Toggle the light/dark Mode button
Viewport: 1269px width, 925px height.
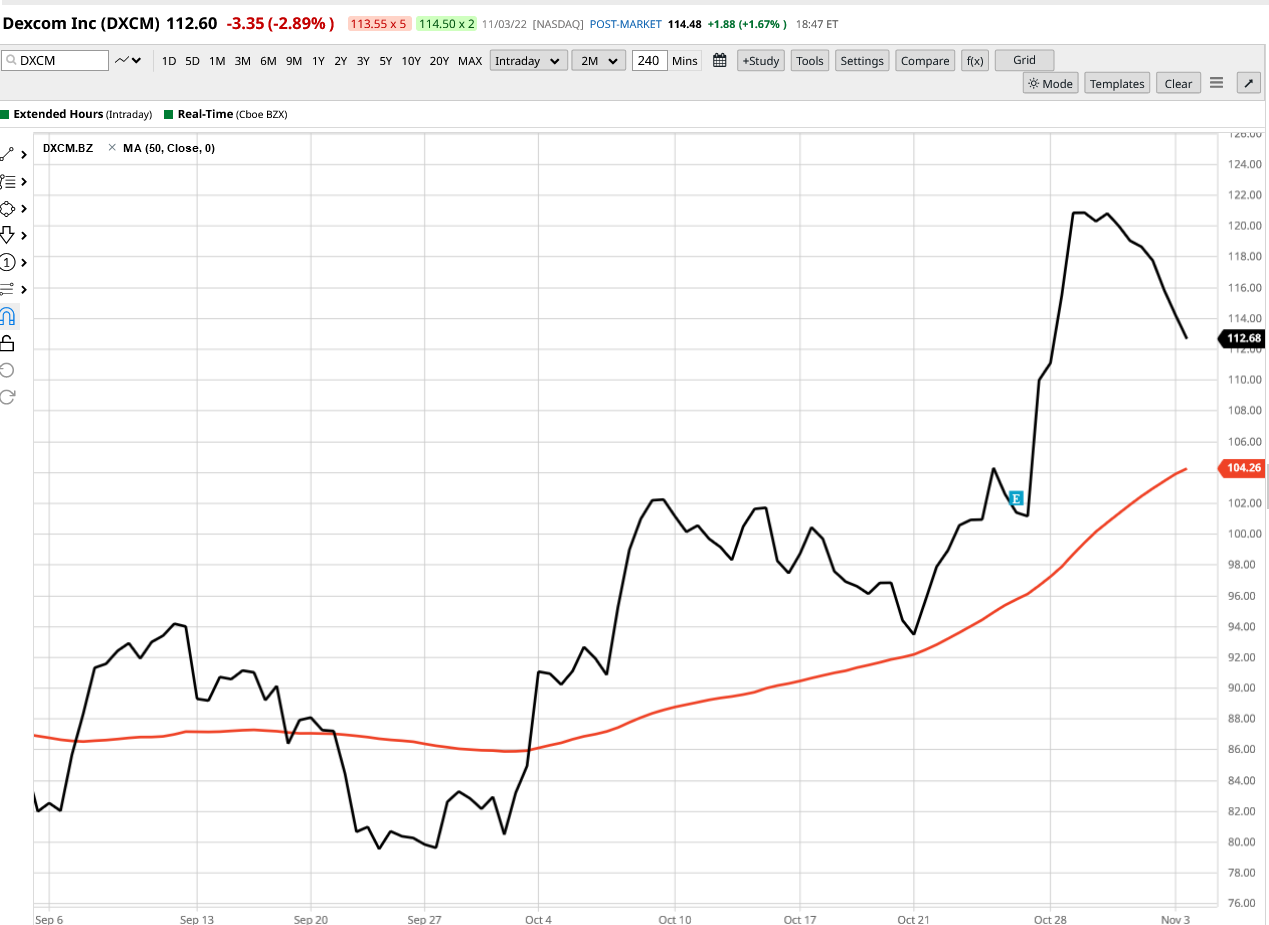pos(1050,84)
